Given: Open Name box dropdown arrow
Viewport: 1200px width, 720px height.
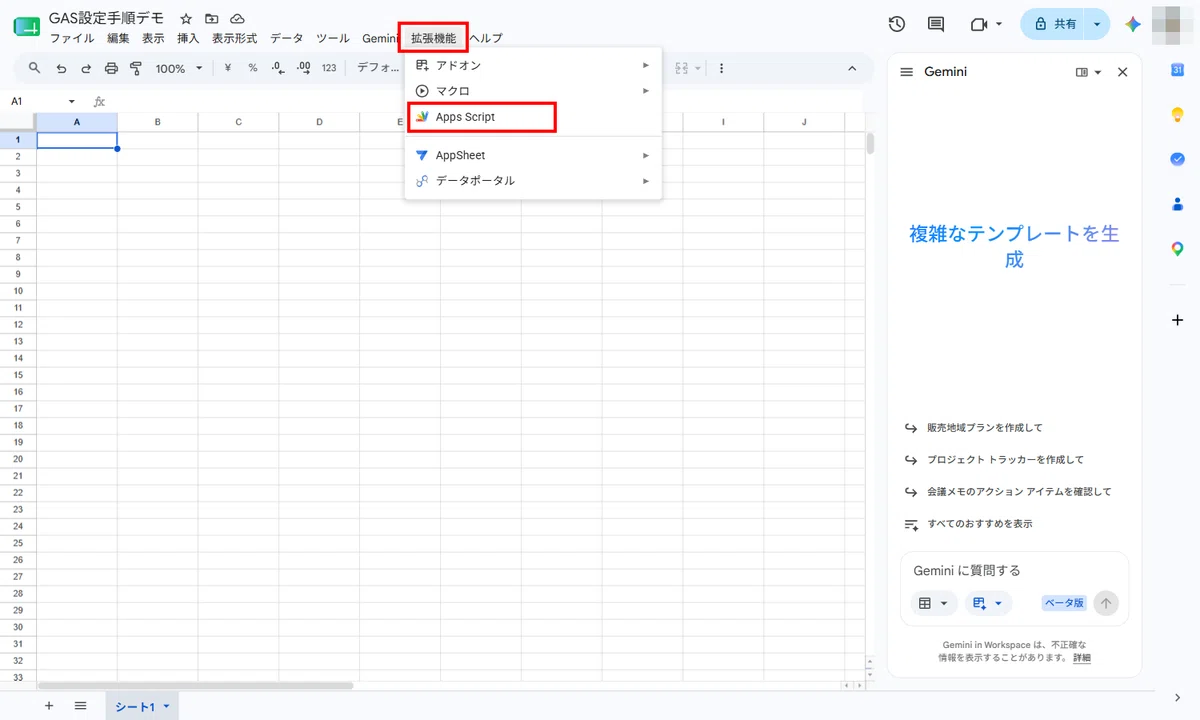Looking at the screenshot, I should pyautogui.click(x=71, y=101).
